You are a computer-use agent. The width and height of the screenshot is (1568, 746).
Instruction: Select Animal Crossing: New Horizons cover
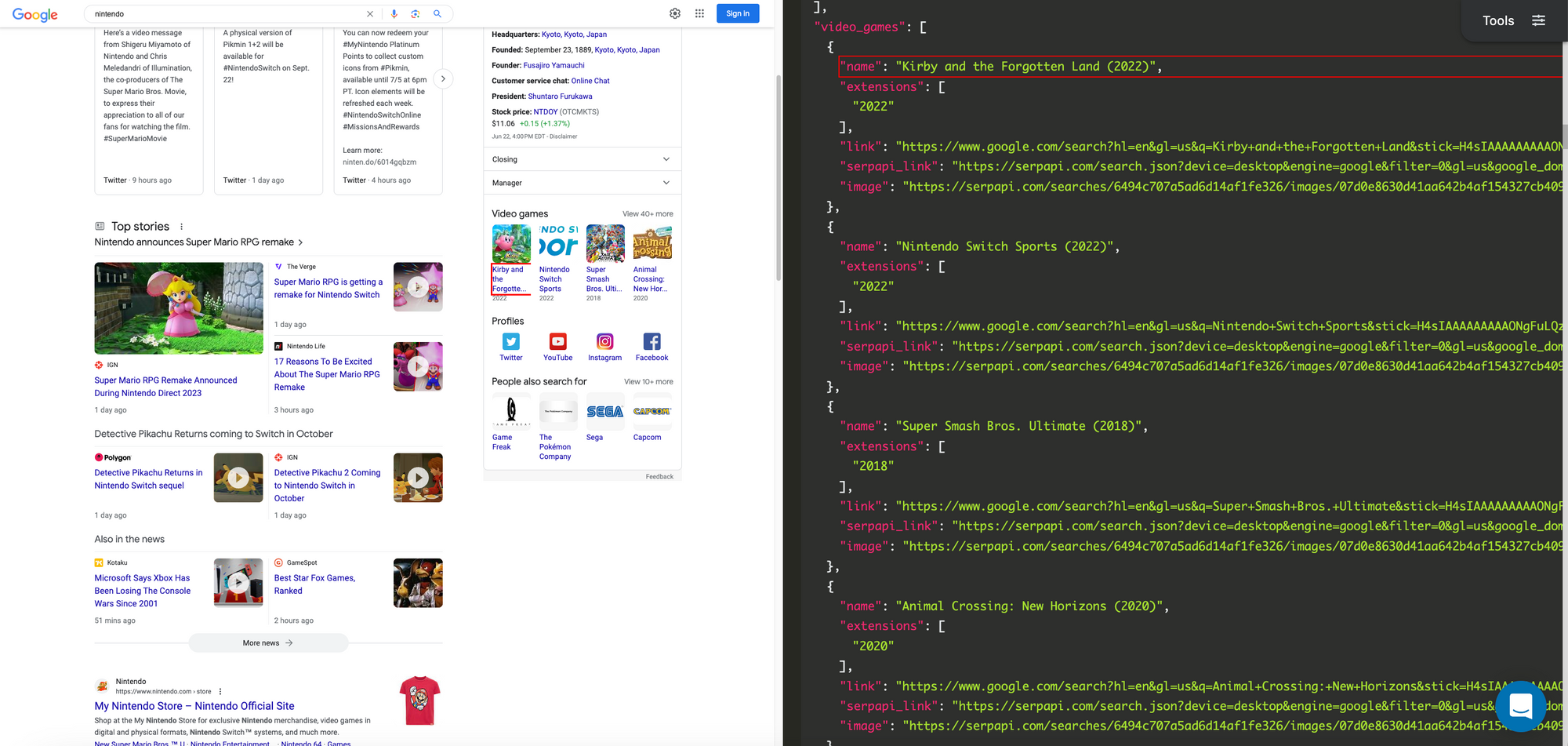click(x=652, y=244)
